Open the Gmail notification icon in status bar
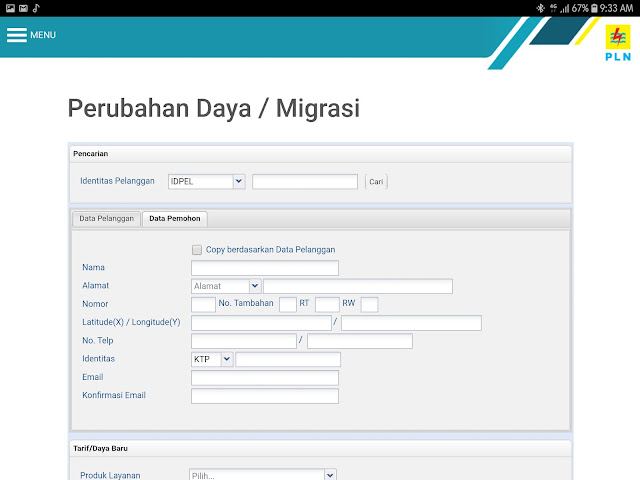640x480 pixels. (23, 8)
